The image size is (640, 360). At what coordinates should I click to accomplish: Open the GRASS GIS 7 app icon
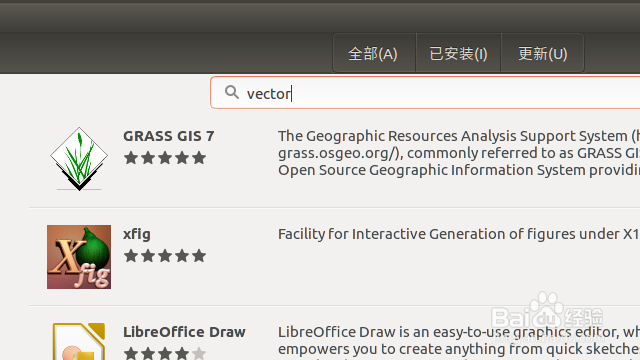[x=79, y=159]
